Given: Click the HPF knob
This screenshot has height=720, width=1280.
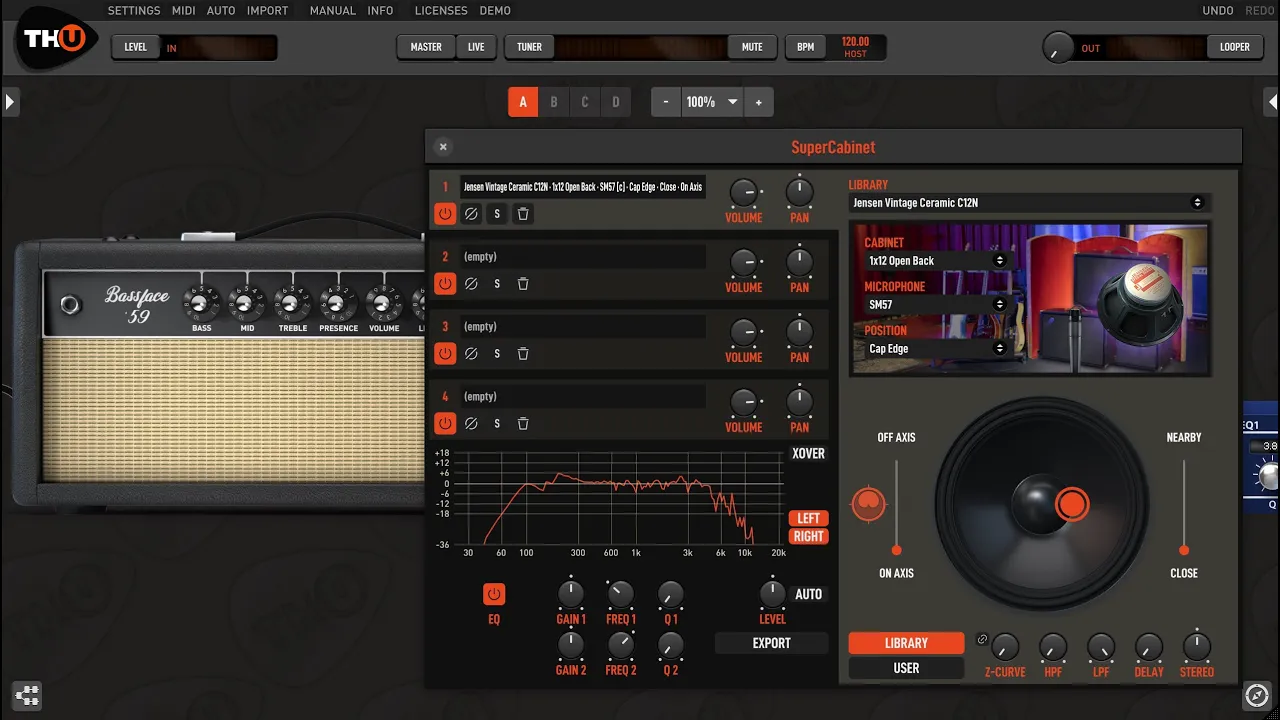Looking at the screenshot, I should [1052, 647].
